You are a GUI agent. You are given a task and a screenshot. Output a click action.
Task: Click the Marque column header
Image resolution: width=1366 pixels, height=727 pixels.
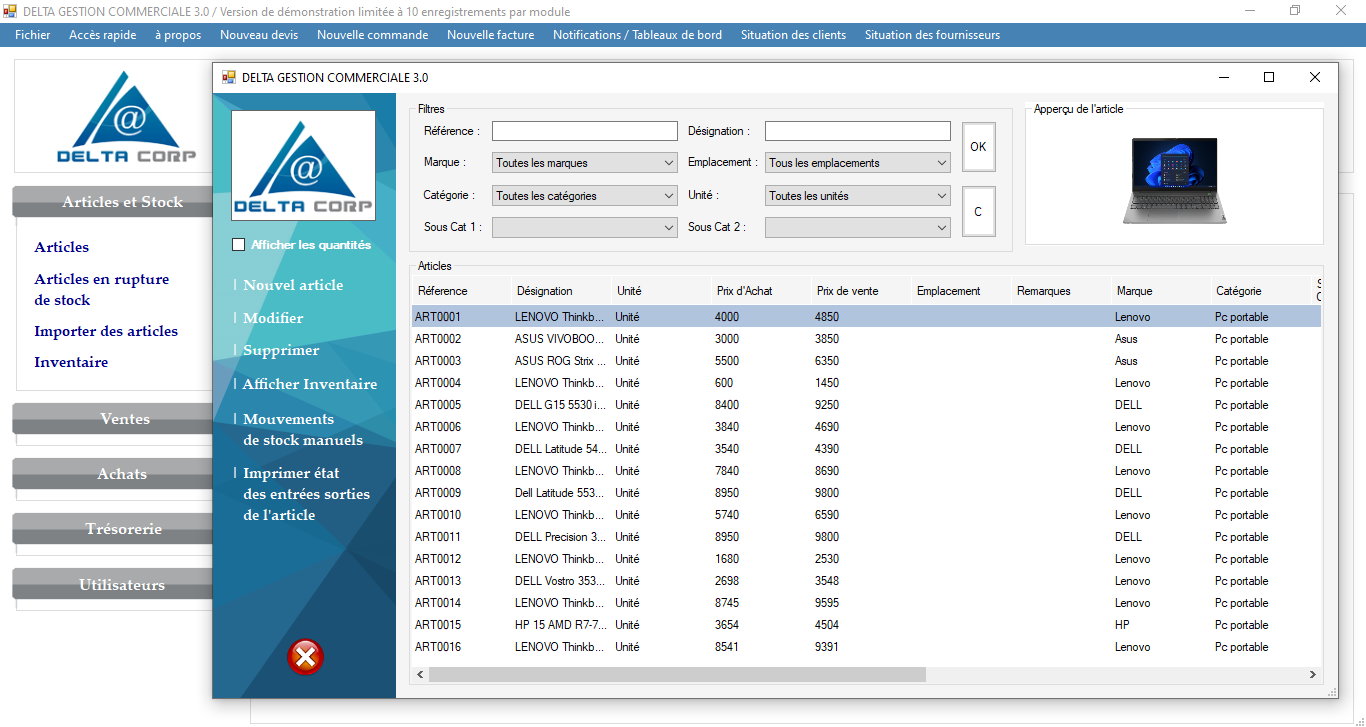pyautogui.click(x=1161, y=291)
